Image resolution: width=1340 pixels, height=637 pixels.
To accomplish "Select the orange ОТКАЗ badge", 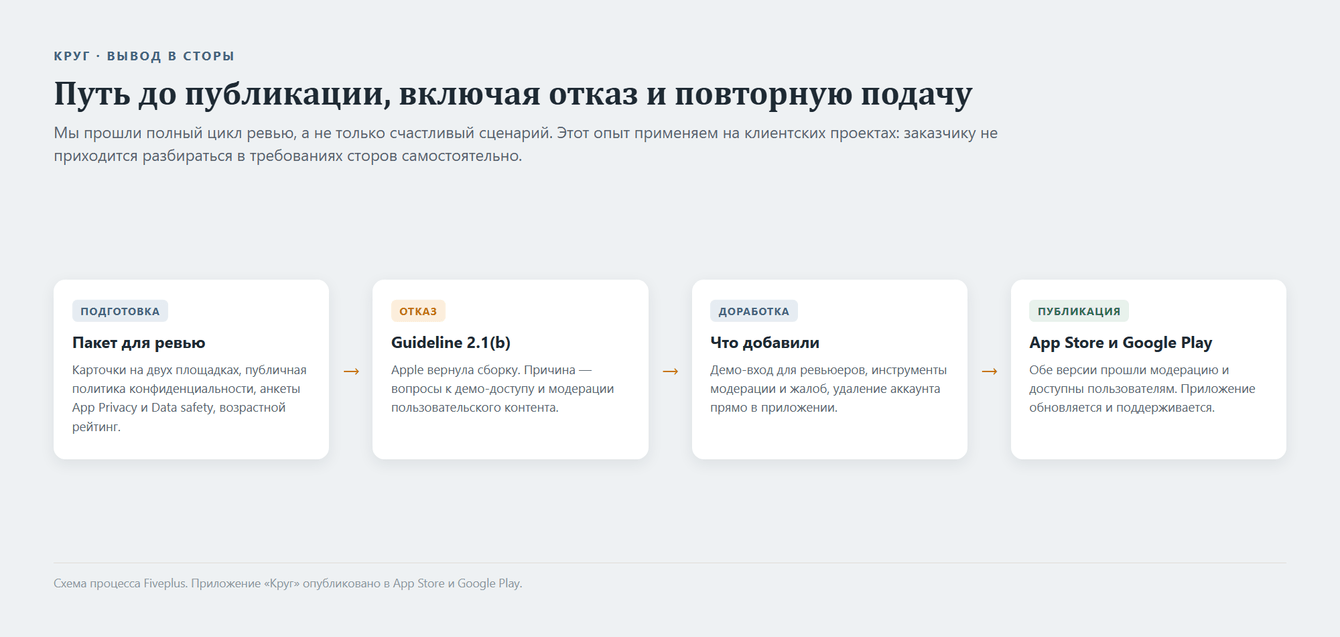I will pos(418,311).
